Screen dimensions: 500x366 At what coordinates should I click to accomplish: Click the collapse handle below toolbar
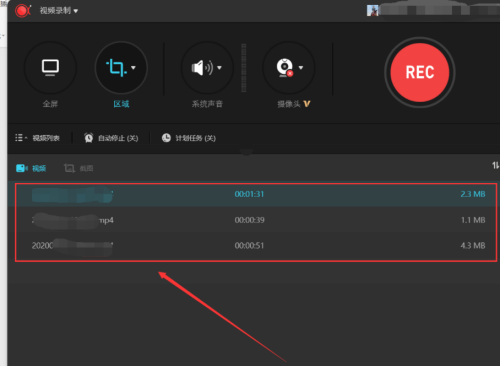click(246, 153)
